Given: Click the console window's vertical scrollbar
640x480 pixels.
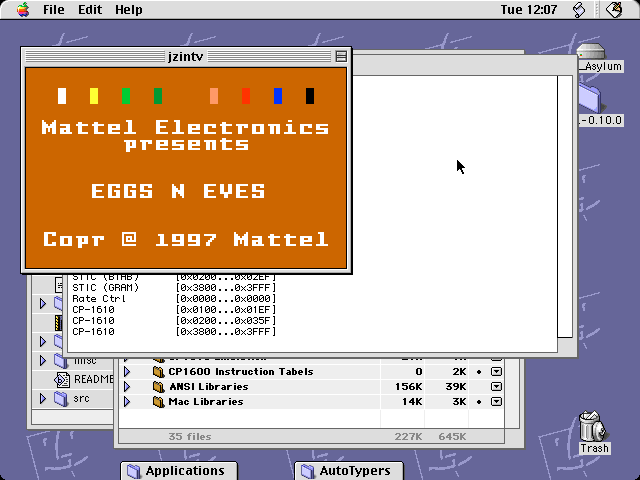Looking at the screenshot, I should click(565, 206).
